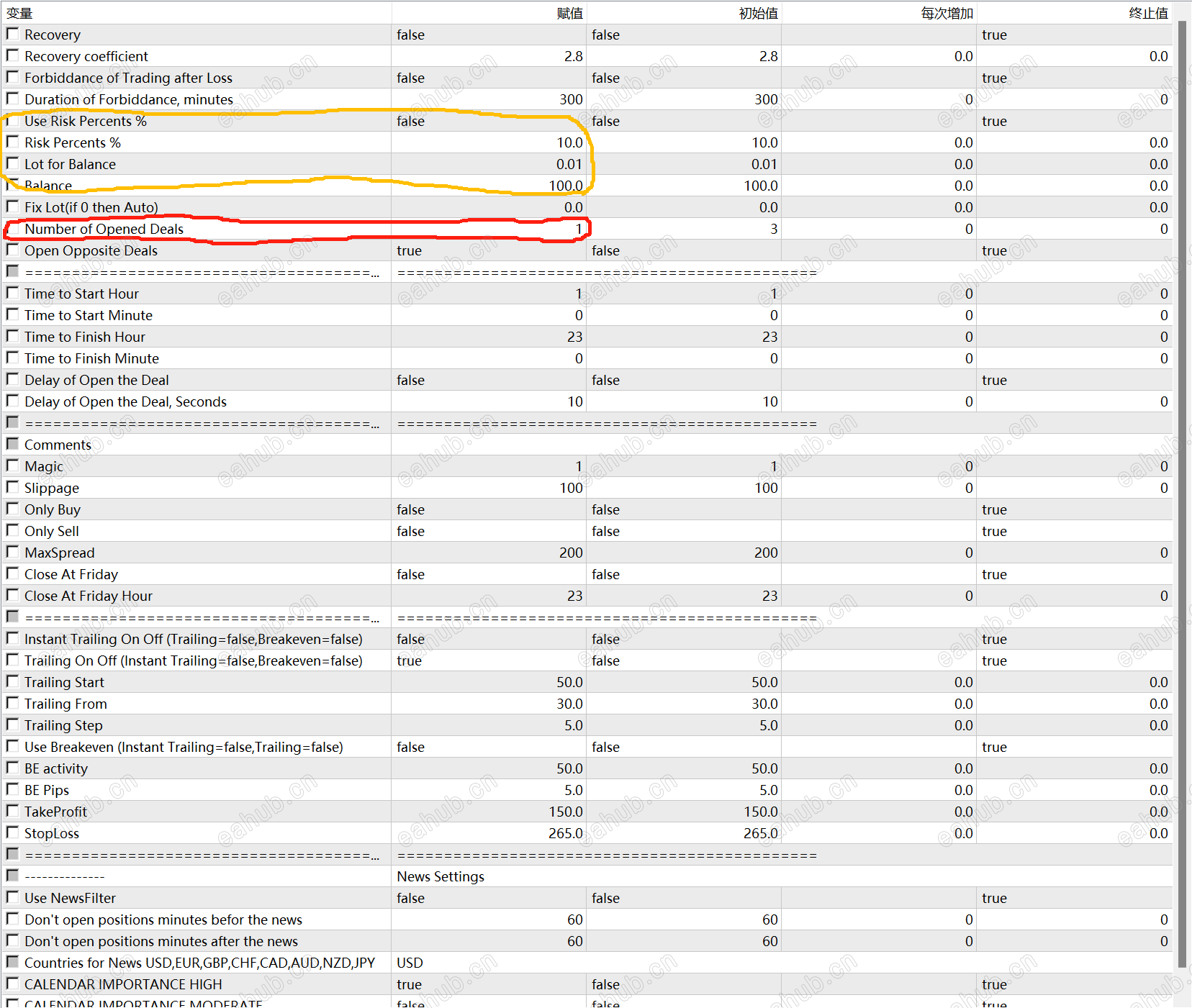Click the vertical scrollbar thumb
Screen dimensions: 1192x1008
(x=1182, y=494)
